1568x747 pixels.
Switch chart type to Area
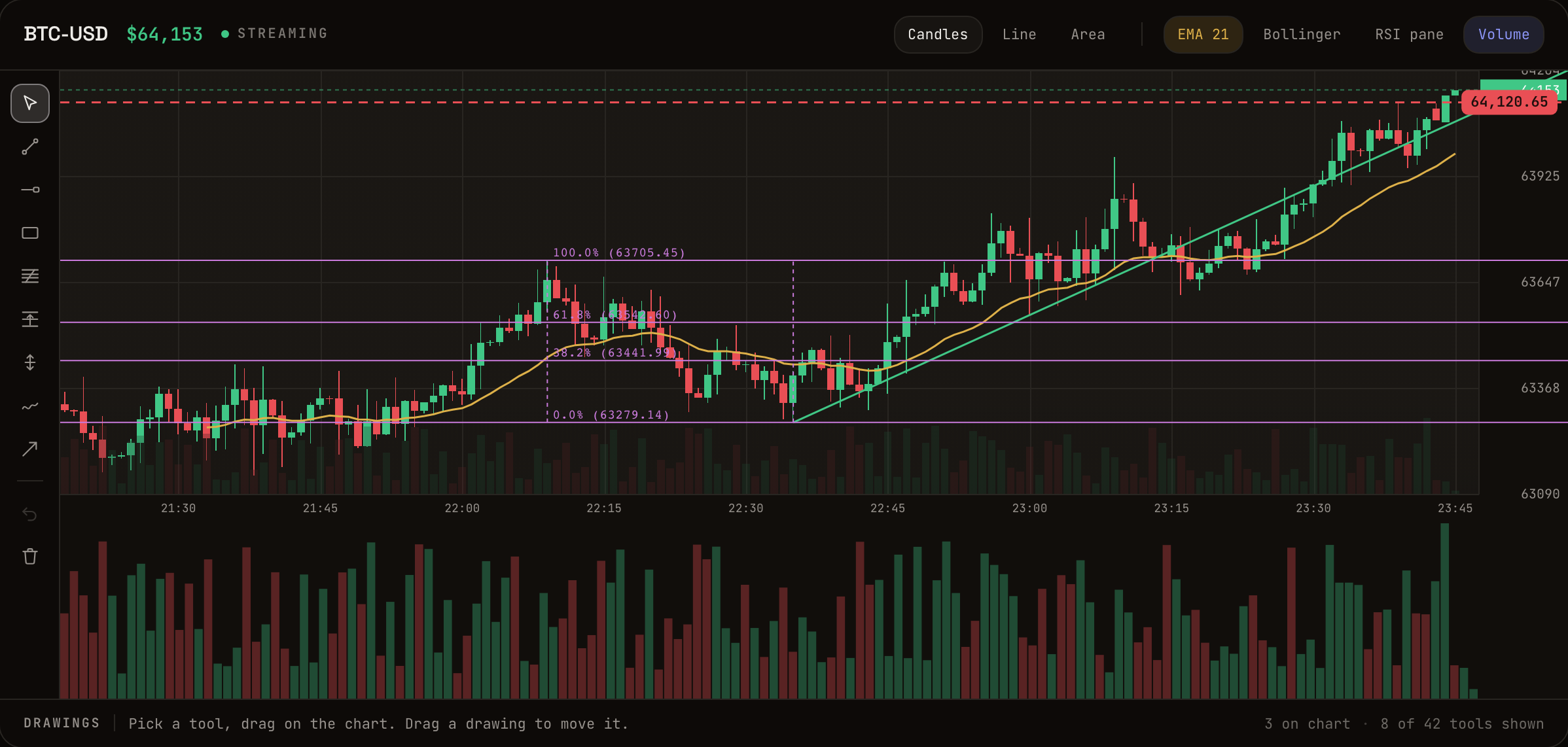tap(1088, 35)
